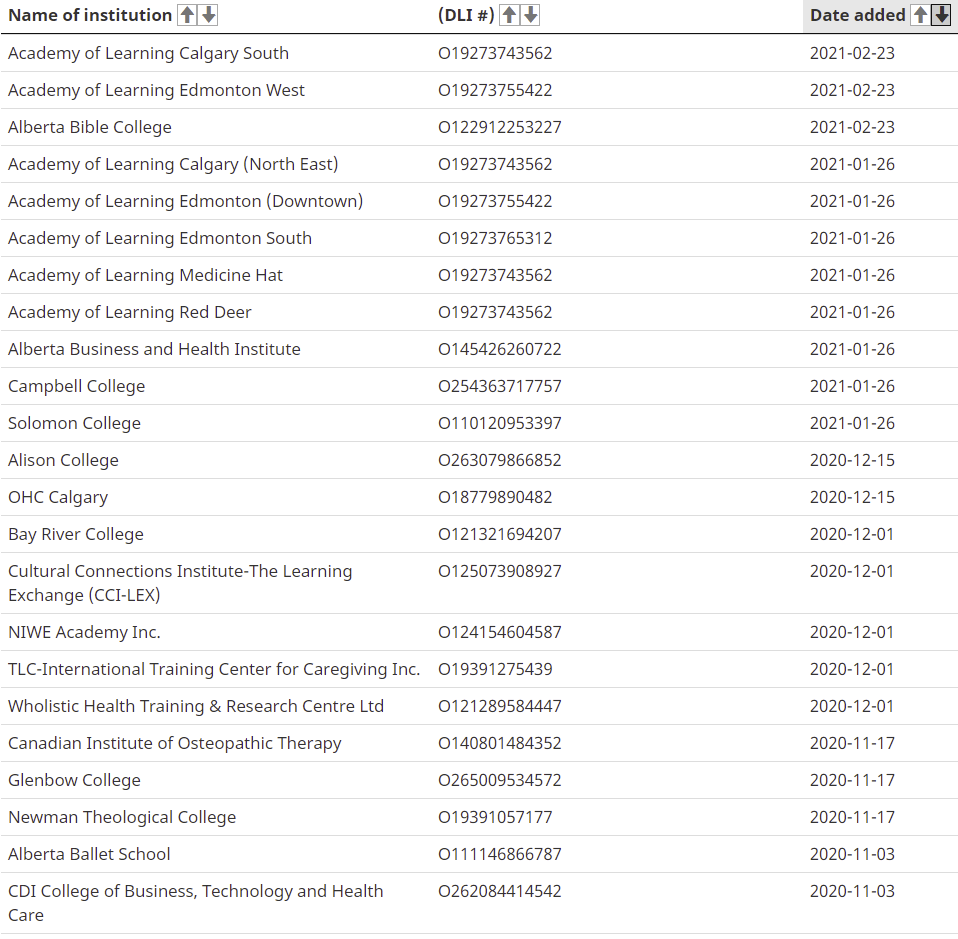The height and width of the screenshot is (939, 958).
Task: Select DLI number O18779890482
Action: (x=495, y=497)
